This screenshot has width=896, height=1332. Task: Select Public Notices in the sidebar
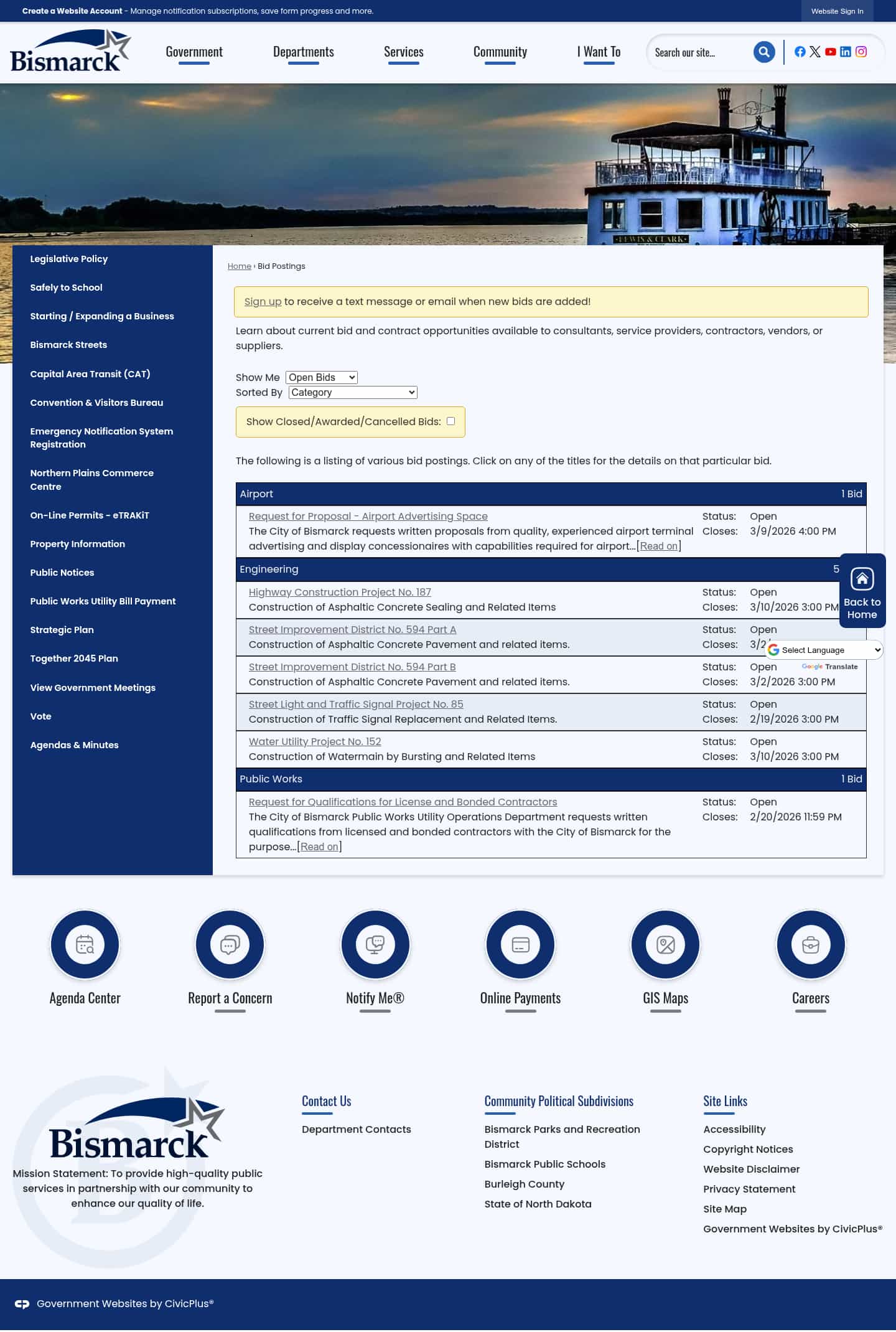pos(62,573)
